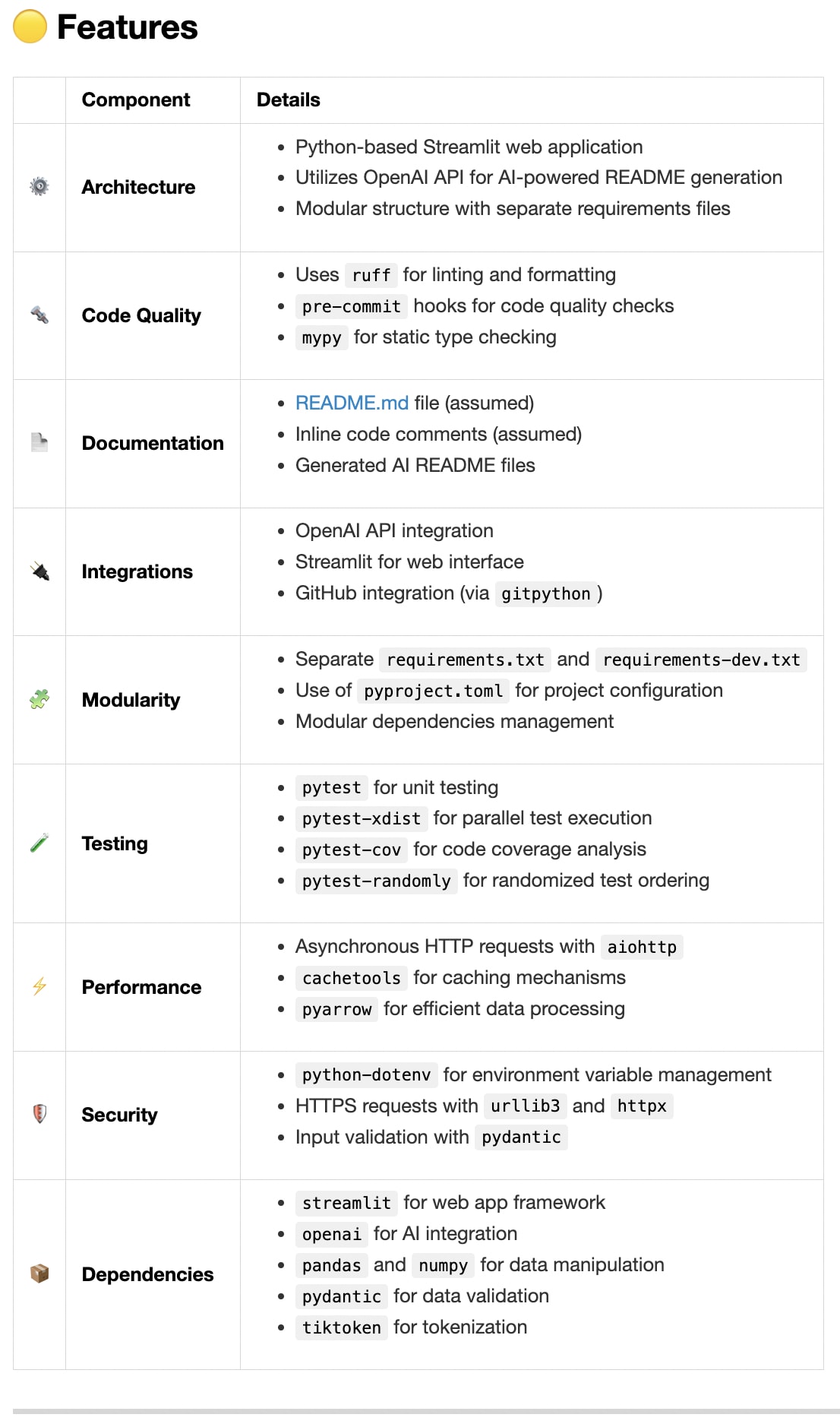Click the Component column header
This screenshot has width=840, height=1427.
[x=136, y=100]
